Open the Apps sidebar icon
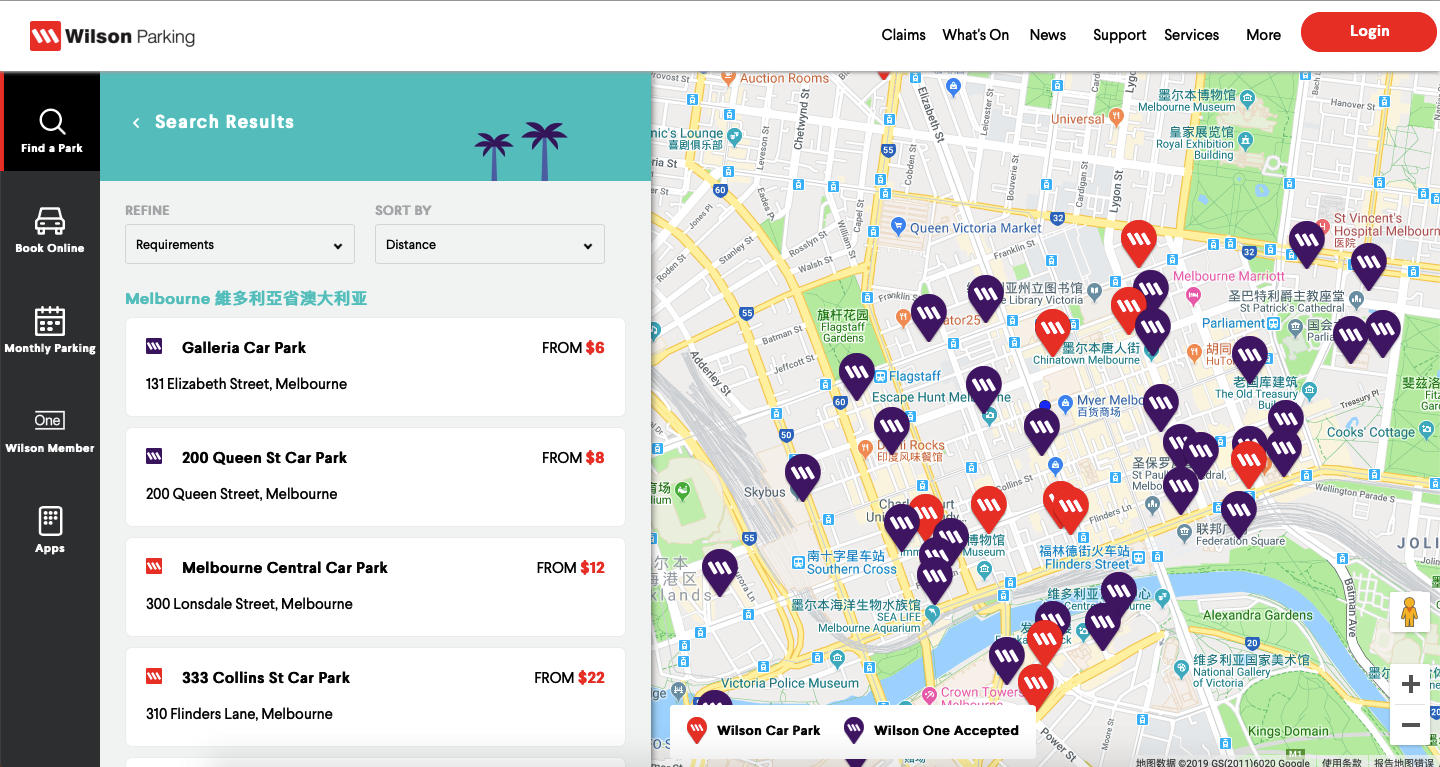The image size is (1440, 767). tap(50, 521)
